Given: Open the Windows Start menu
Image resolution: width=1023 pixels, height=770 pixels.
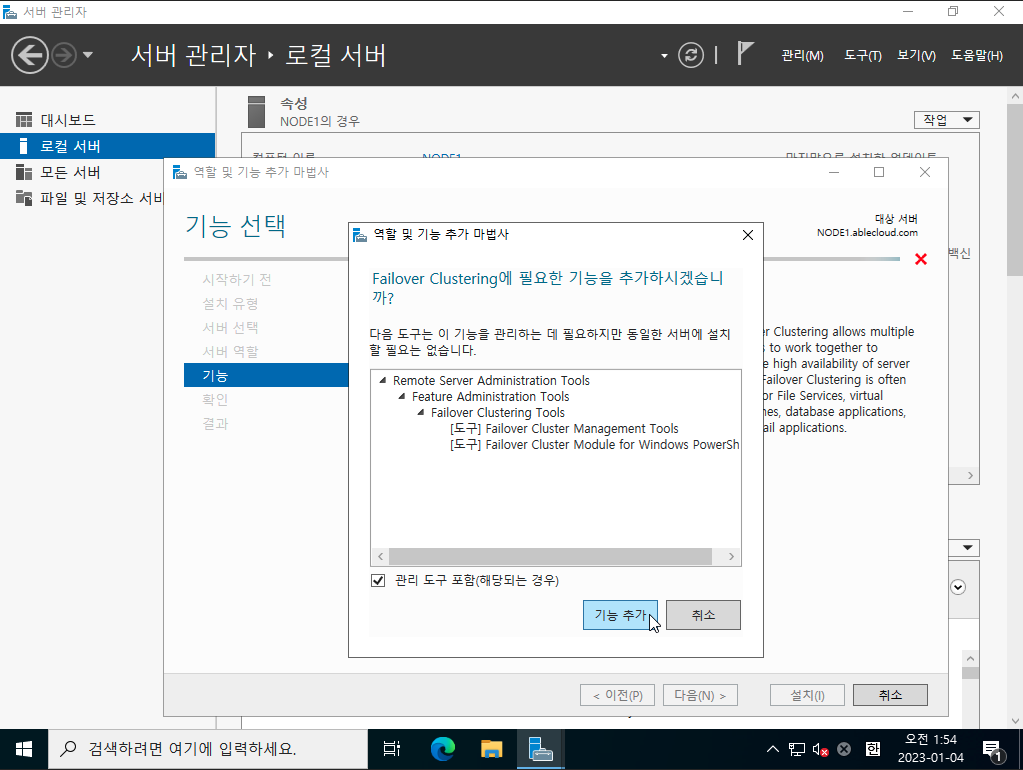Looking at the screenshot, I should click(x=24, y=749).
